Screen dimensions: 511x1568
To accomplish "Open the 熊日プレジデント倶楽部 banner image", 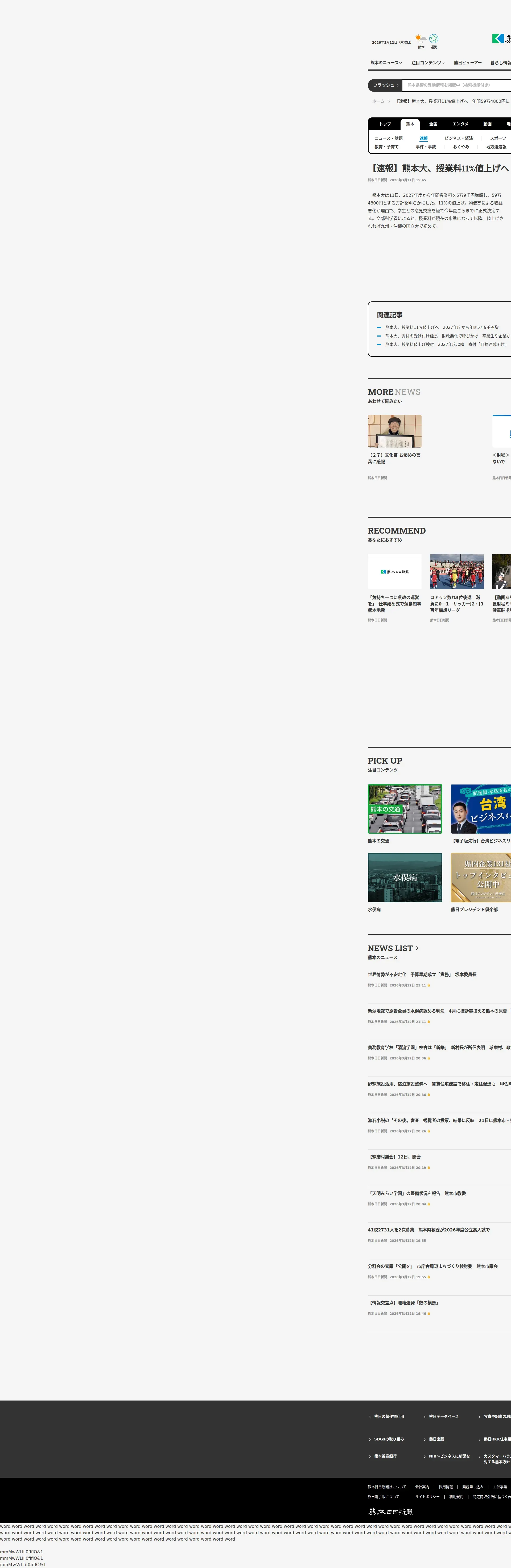I will (481, 878).
